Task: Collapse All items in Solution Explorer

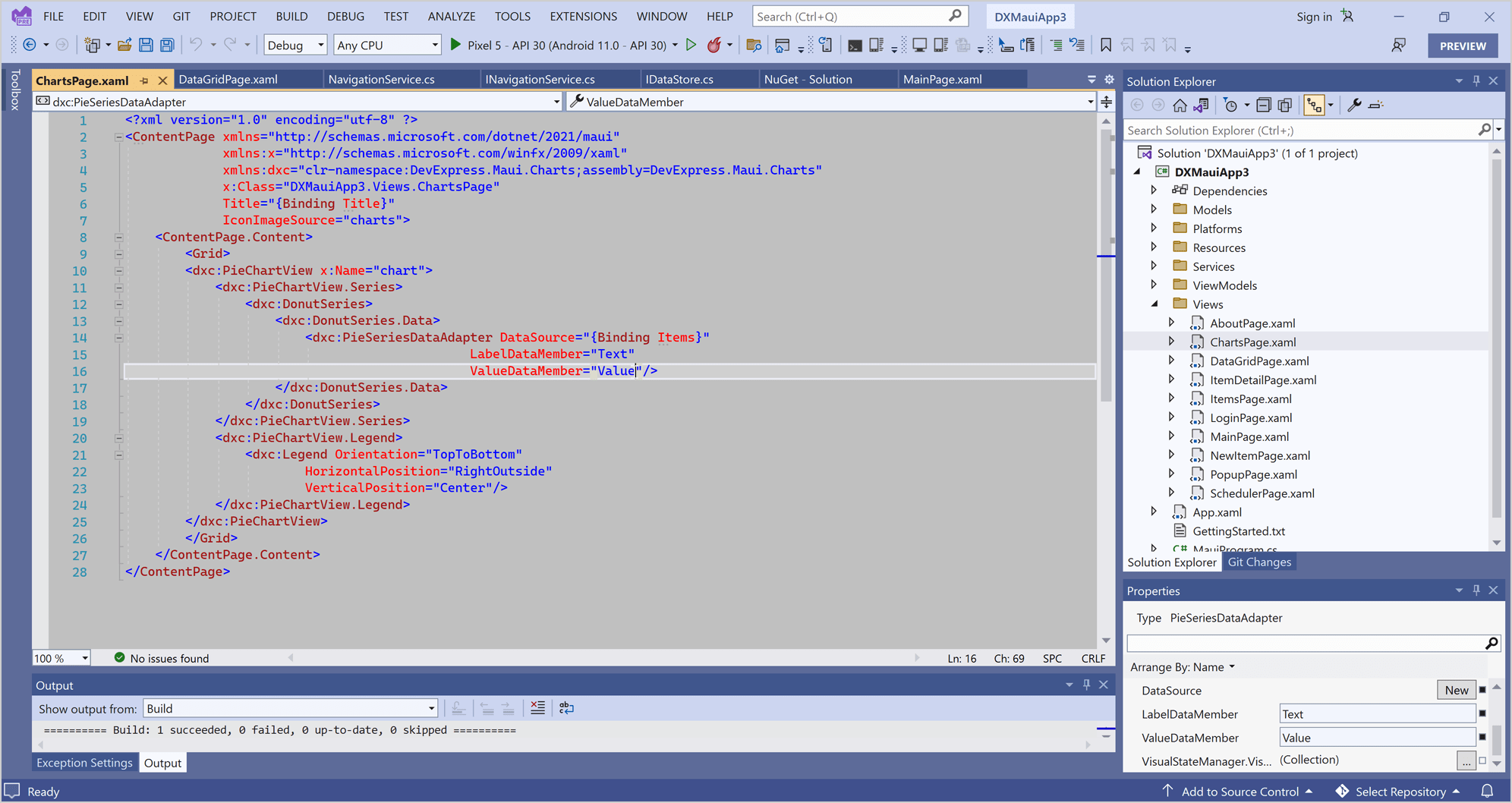Action: 1264,105
